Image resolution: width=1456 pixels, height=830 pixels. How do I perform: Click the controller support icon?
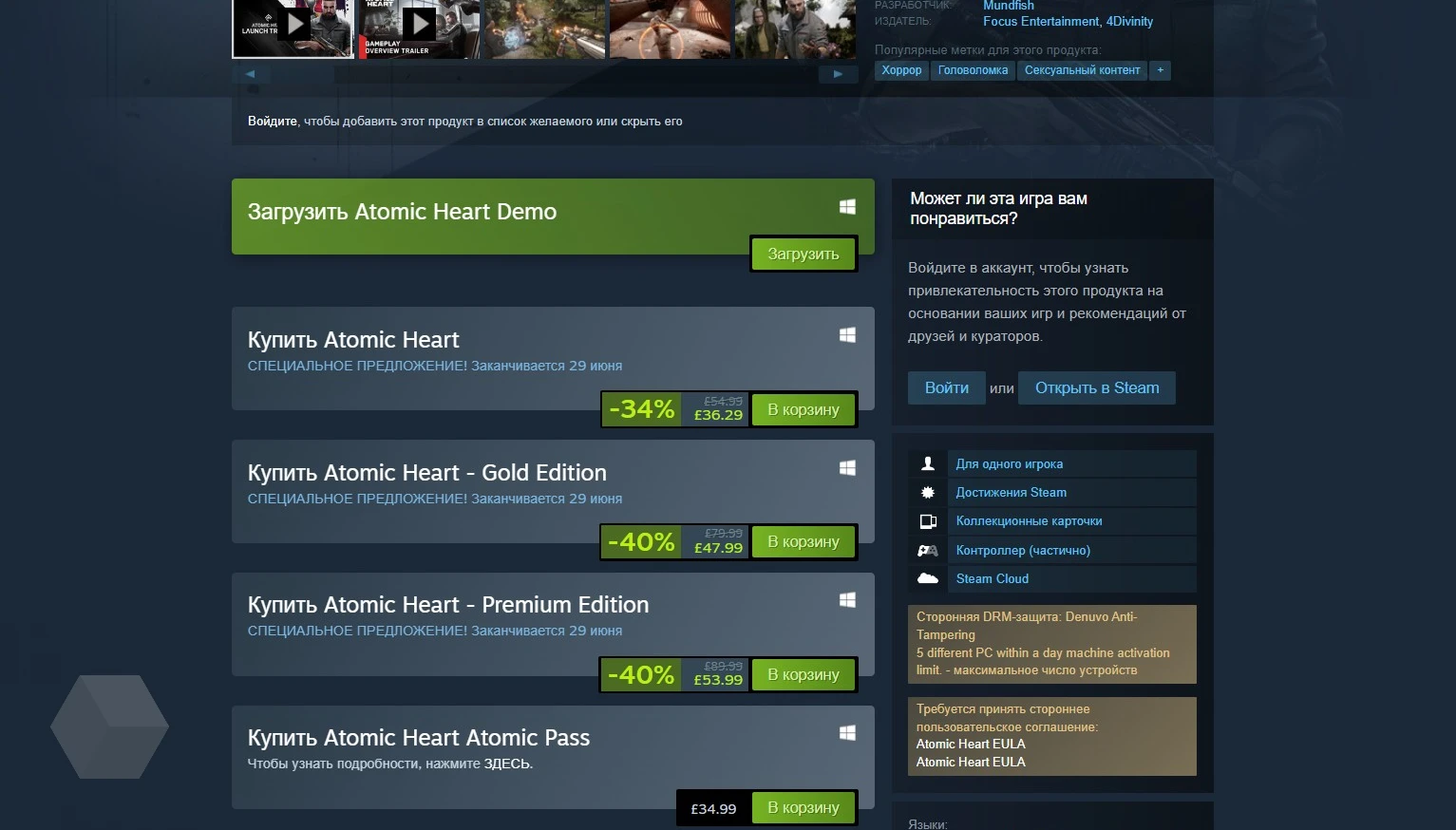(x=928, y=550)
